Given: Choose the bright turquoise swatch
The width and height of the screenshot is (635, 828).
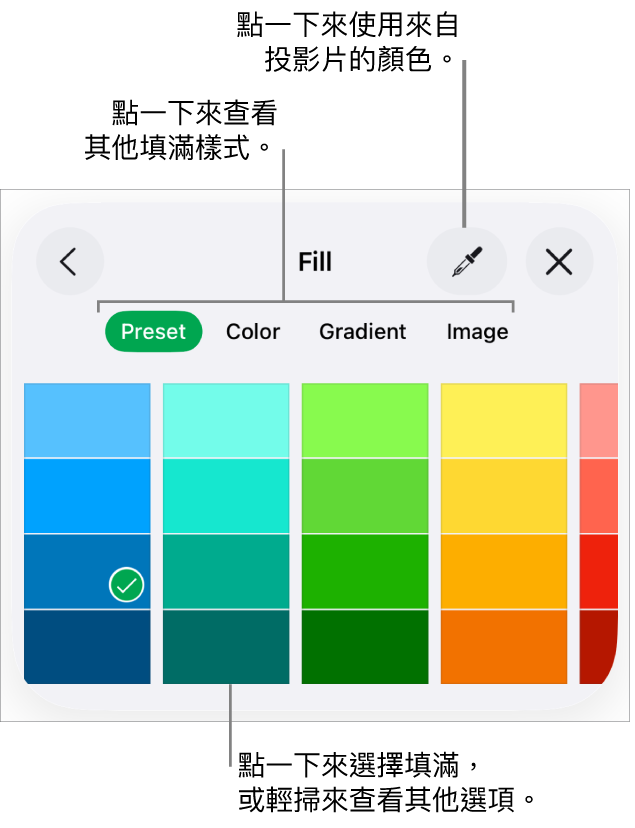Looking at the screenshot, I should click(226, 496).
